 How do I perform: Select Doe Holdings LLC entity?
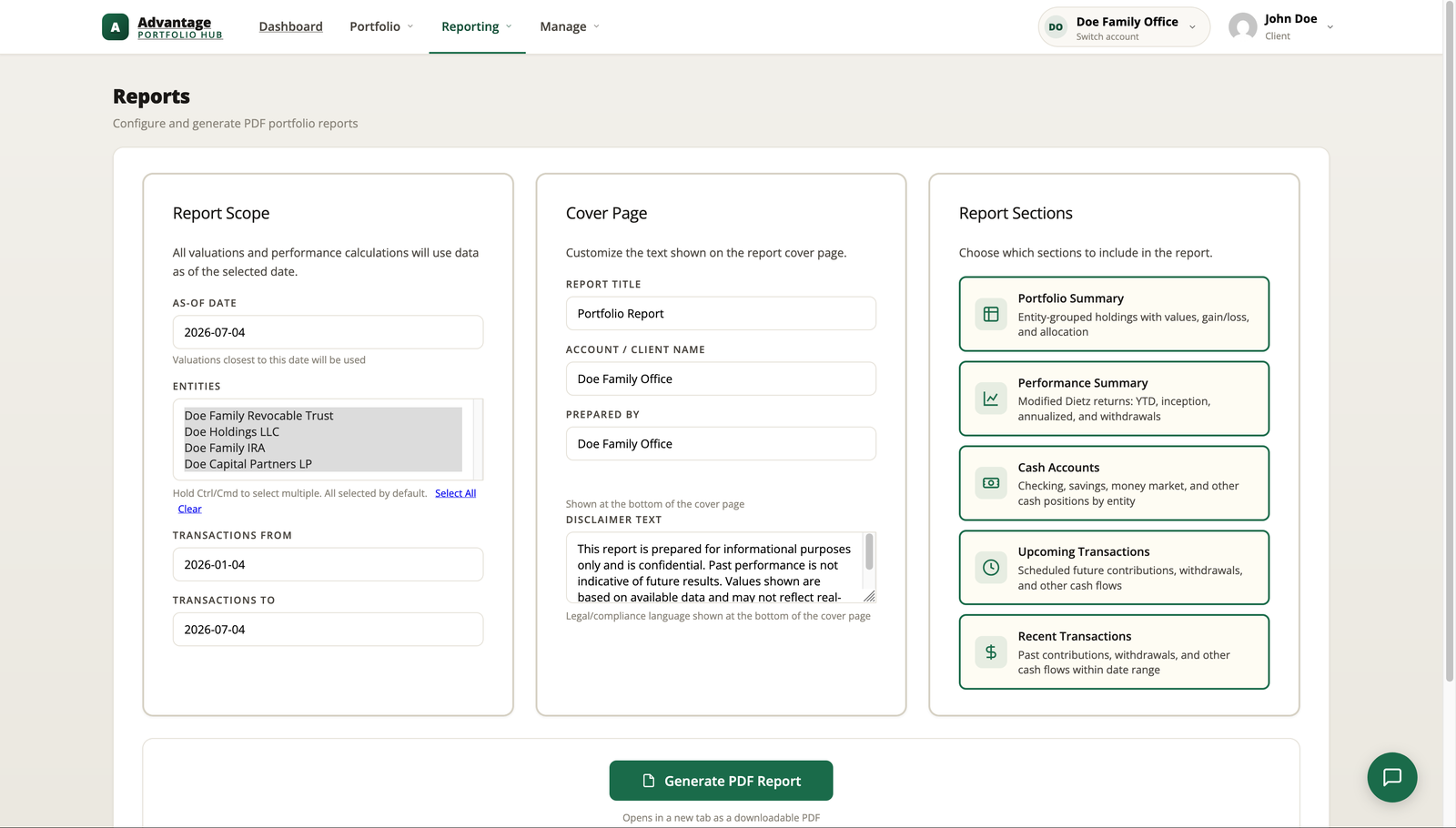(x=323, y=432)
